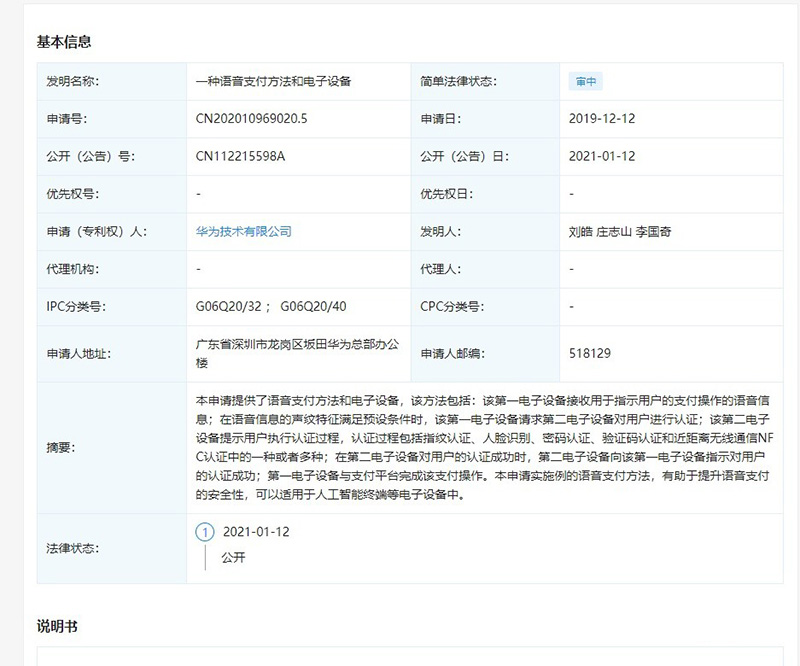Click the IPC classification G06Q20/32
800x666 pixels.
(232, 306)
